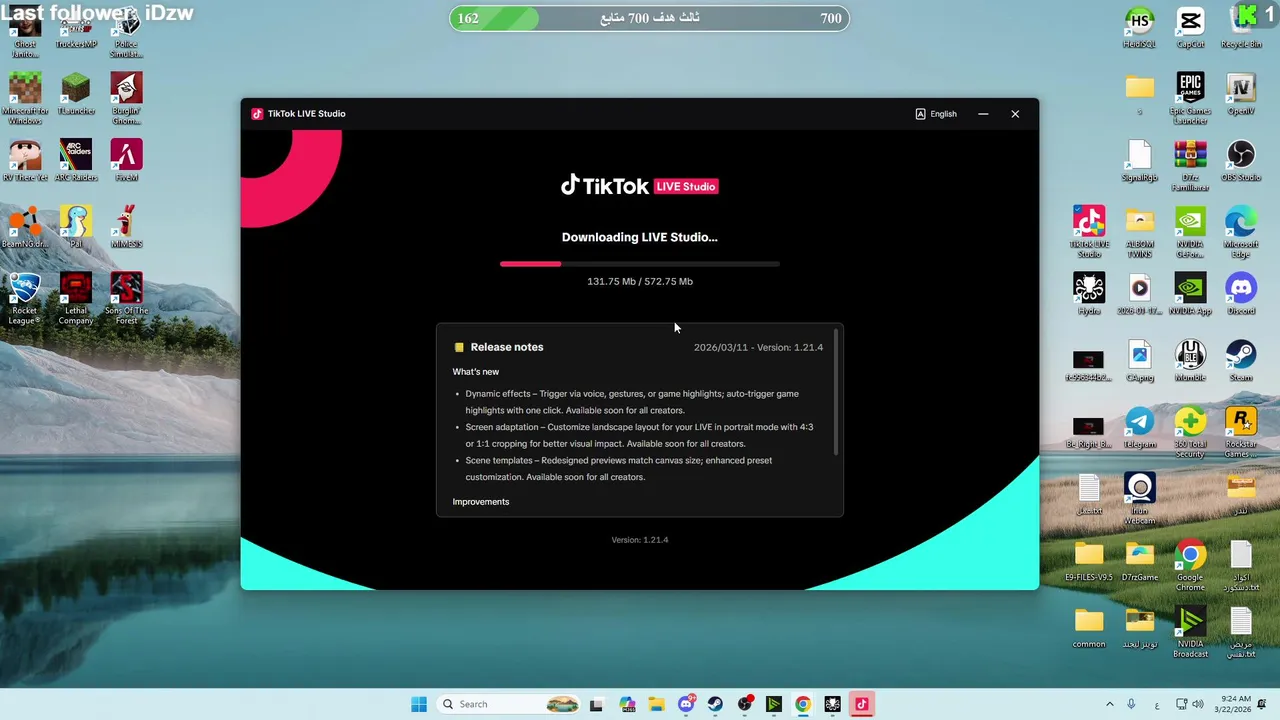Click the '131.75 Mb / 572.75 Mb' download size text

tap(640, 282)
